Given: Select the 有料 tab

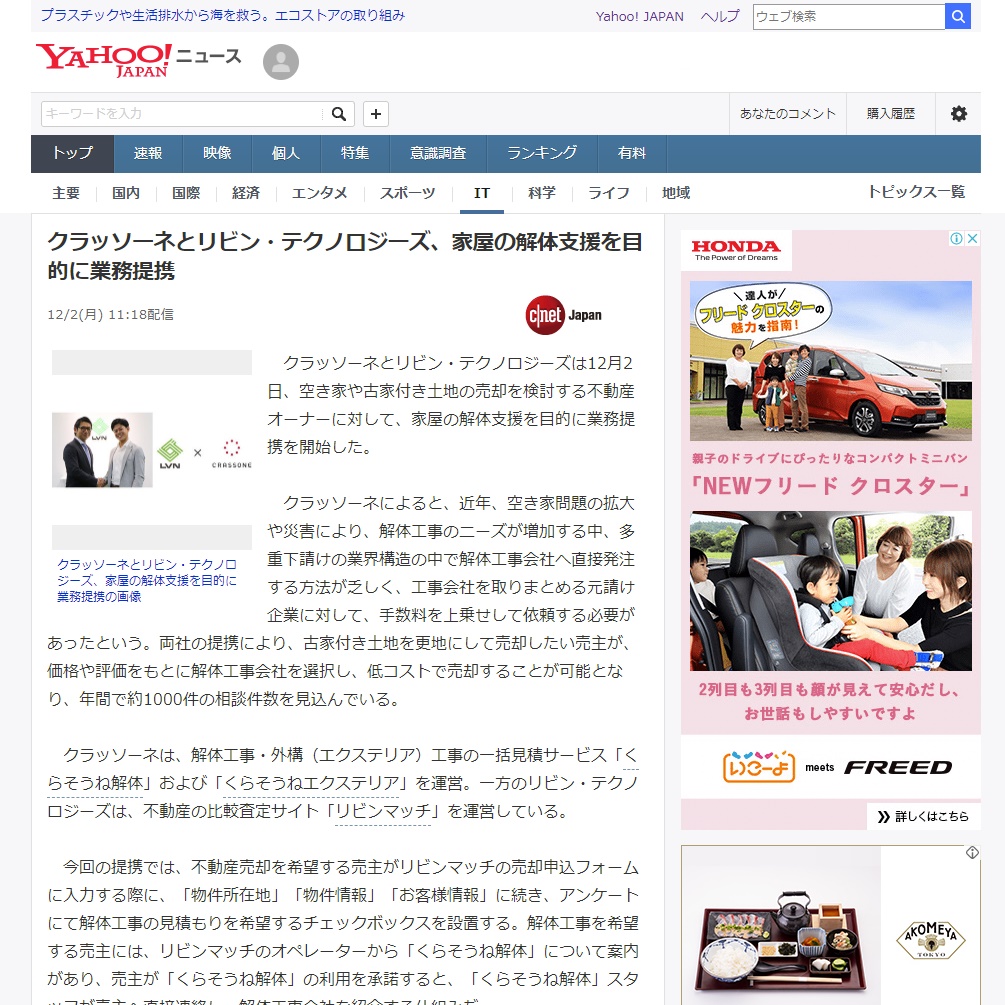Looking at the screenshot, I should pos(632,154).
